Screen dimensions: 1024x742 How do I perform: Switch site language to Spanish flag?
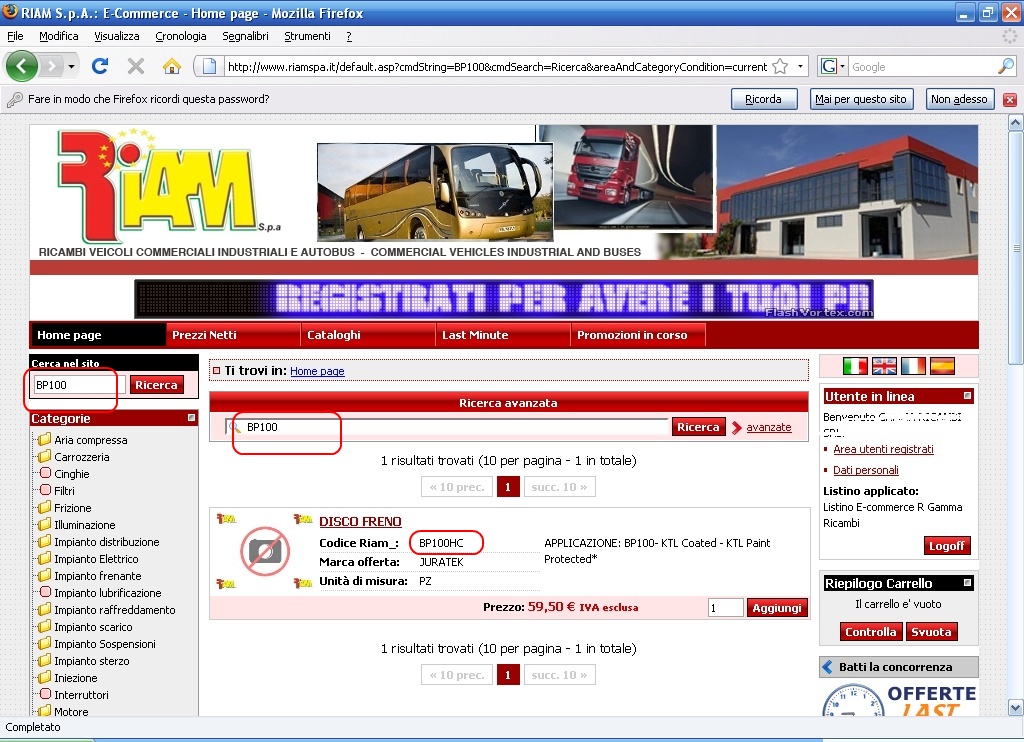click(942, 366)
